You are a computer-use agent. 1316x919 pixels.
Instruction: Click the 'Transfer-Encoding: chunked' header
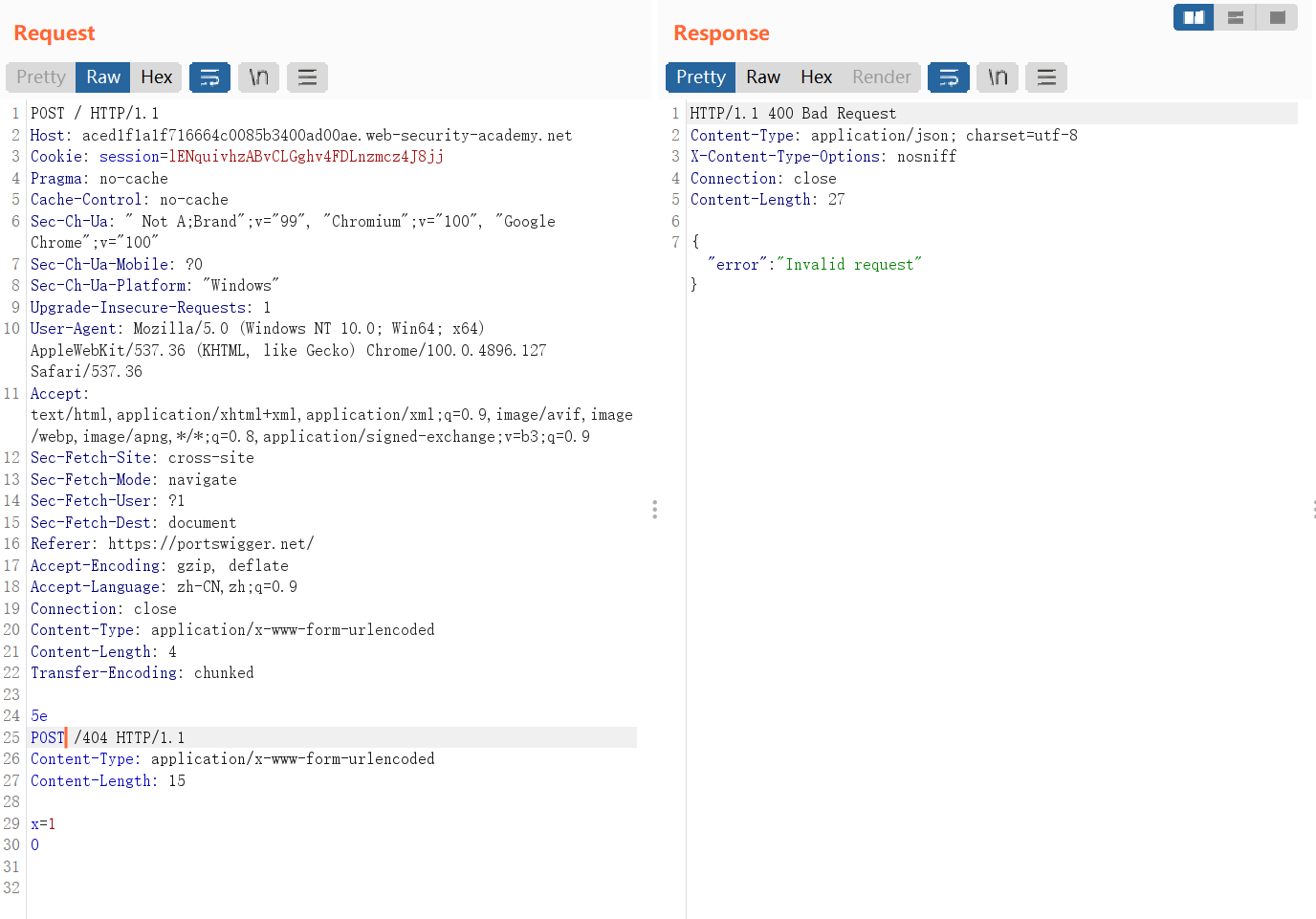click(143, 673)
